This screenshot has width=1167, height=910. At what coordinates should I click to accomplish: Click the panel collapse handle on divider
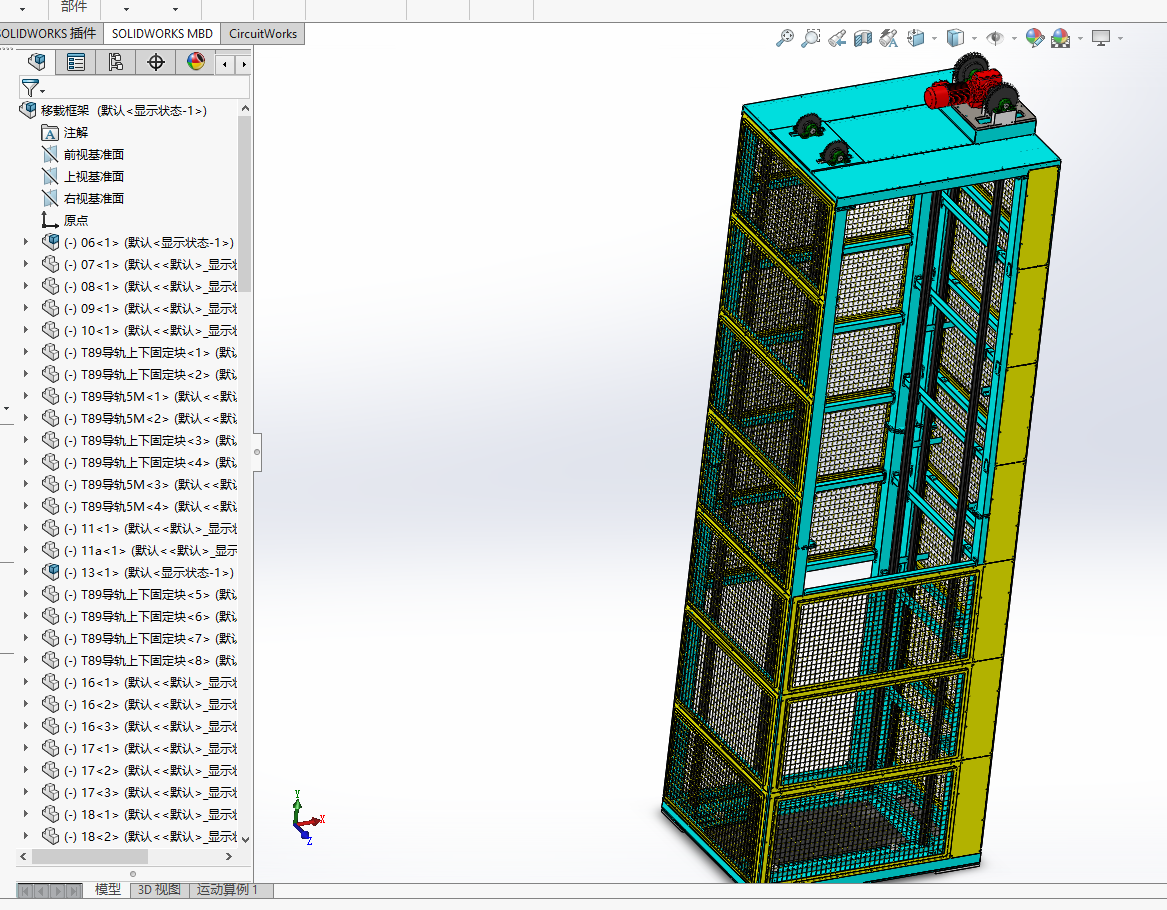click(x=257, y=452)
